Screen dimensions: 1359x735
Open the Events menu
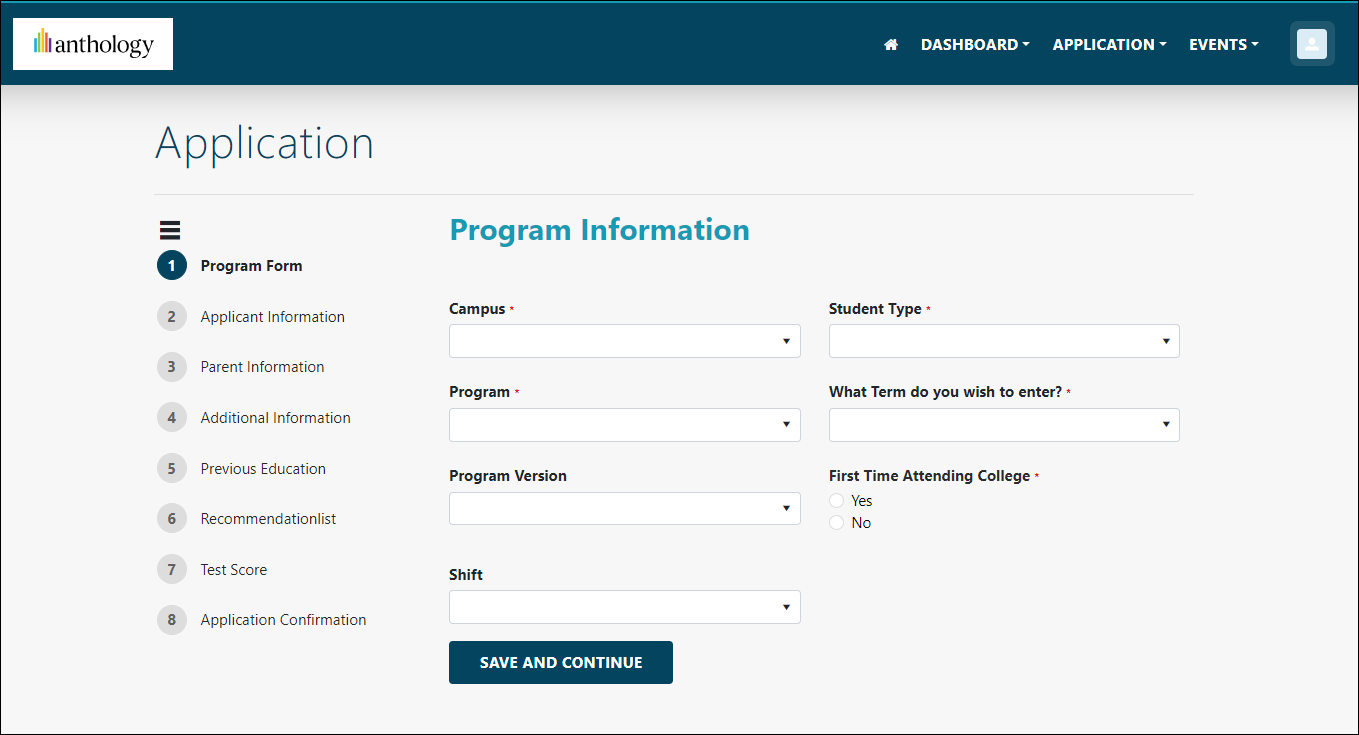tap(1222, 45)
